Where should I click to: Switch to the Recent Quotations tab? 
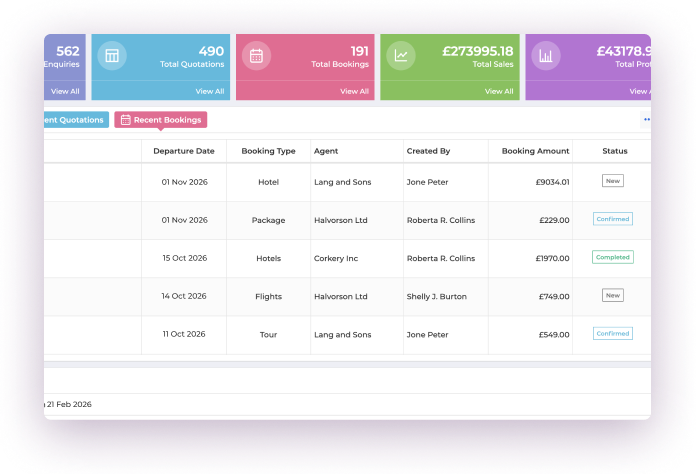(x=76, y=120)
